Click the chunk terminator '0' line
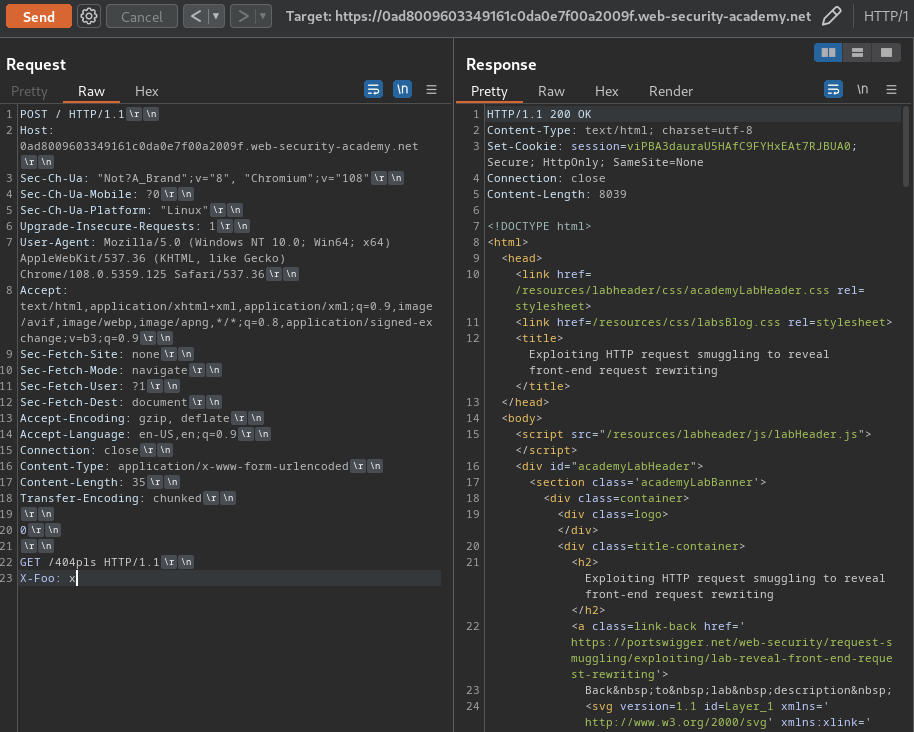Screen dimensions: 914x732 (x=23, y=530)
